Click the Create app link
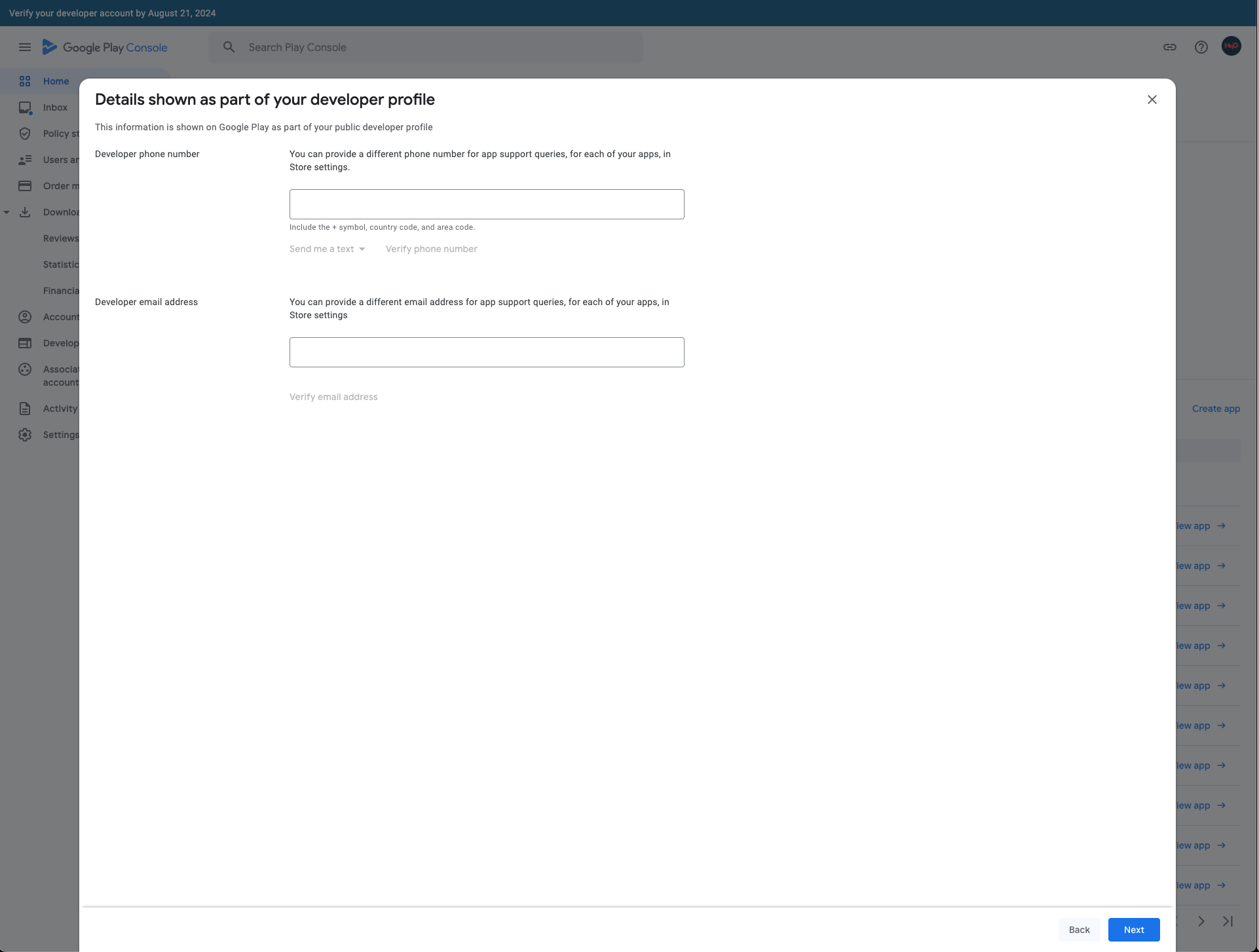 (x=1216, y=409)
